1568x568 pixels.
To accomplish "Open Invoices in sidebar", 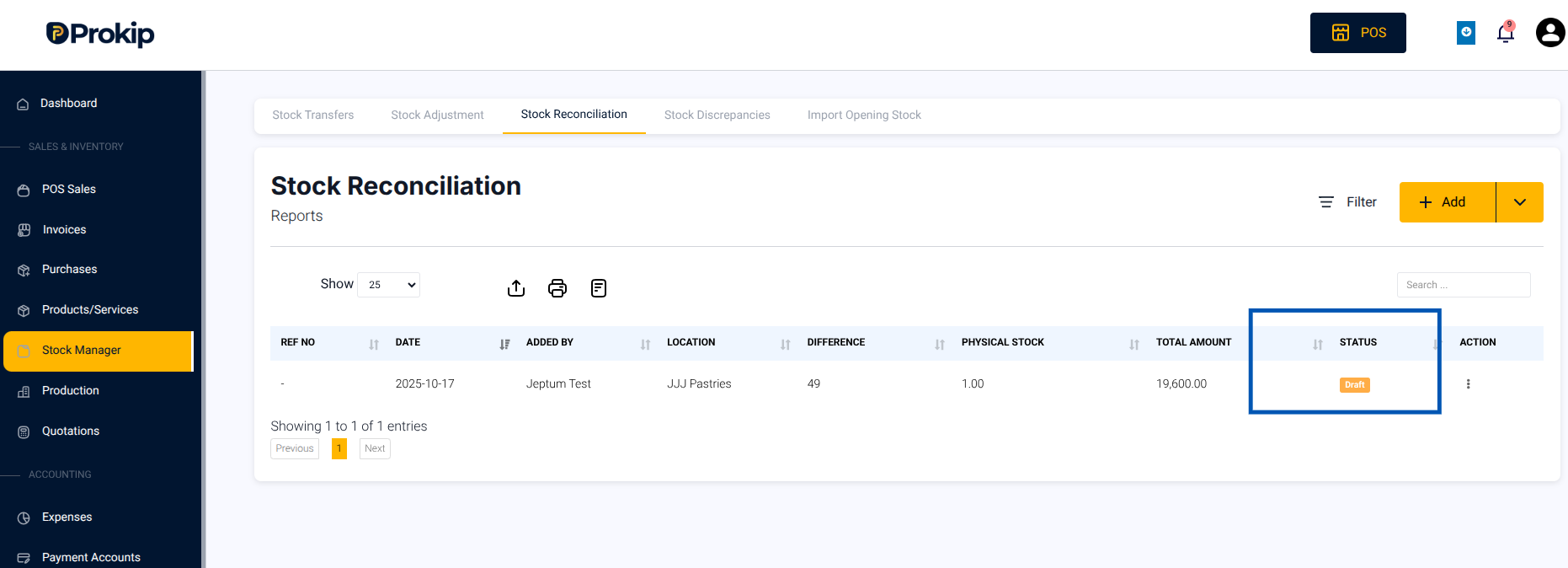I will 64,229.
